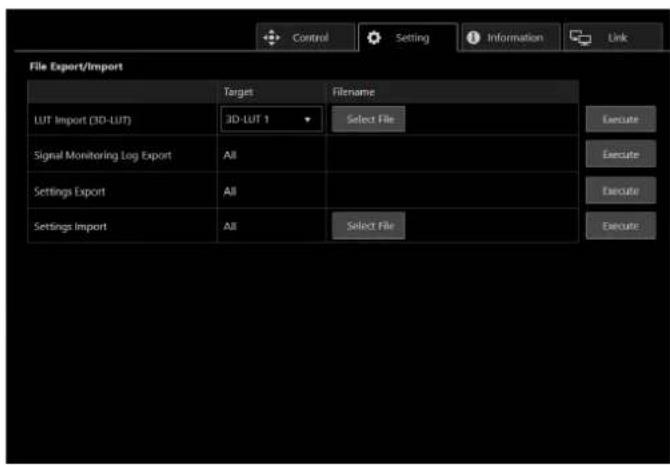Open the 3D-LUT 1 target dropdown

[x=272, y=119]
